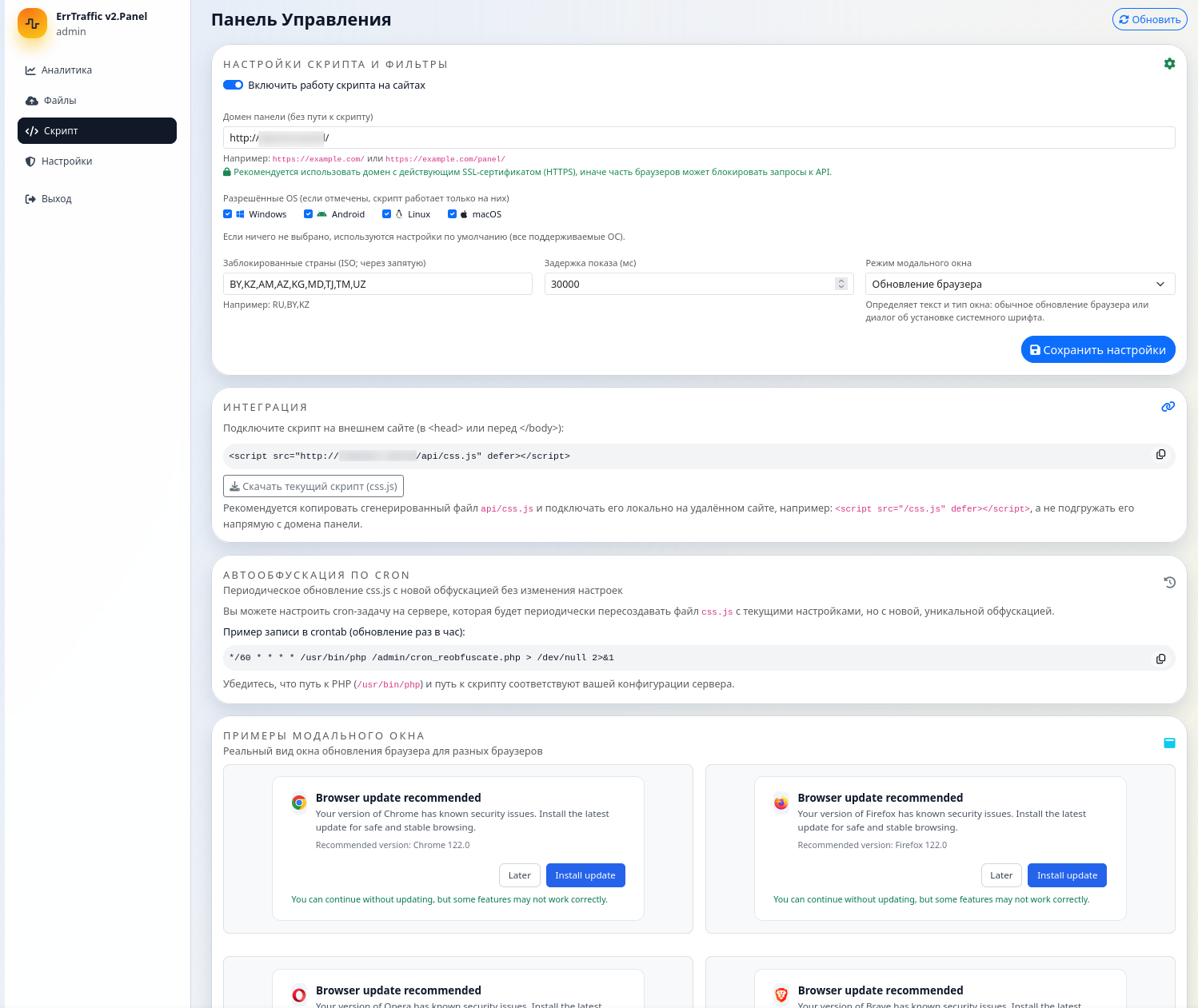Click the Chrome browser logo
Screen dimensions: 1198x1008
(x=299, y=803)
